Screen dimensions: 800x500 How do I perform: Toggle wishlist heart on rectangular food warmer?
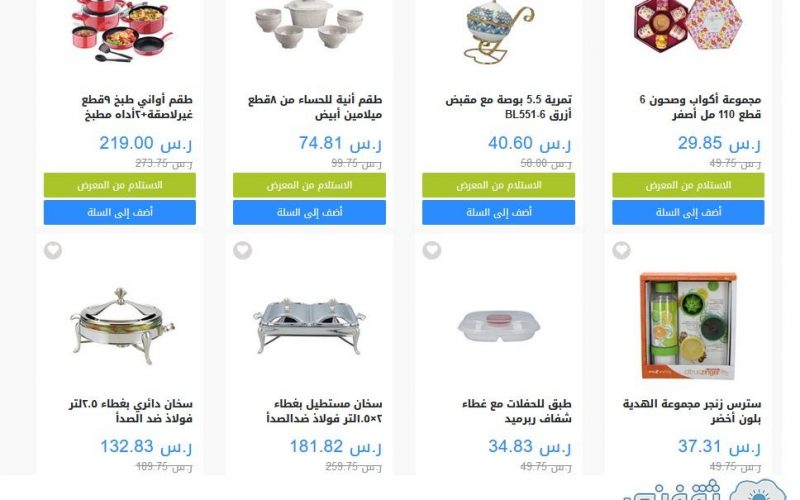click(x=242, y=250)
